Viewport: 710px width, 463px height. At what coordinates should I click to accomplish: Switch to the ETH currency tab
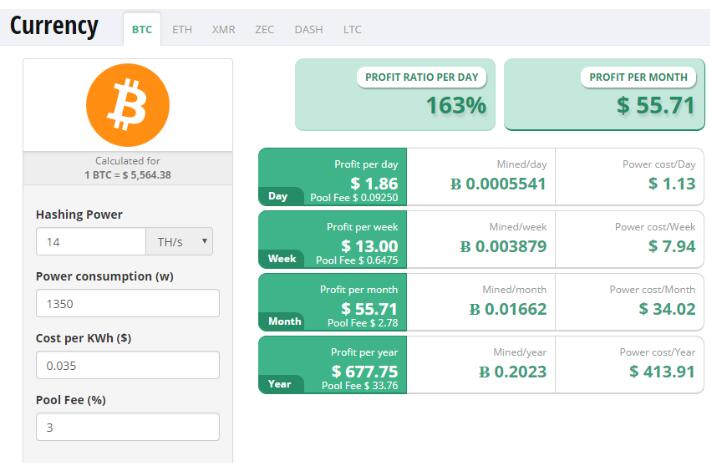[182, 29]
